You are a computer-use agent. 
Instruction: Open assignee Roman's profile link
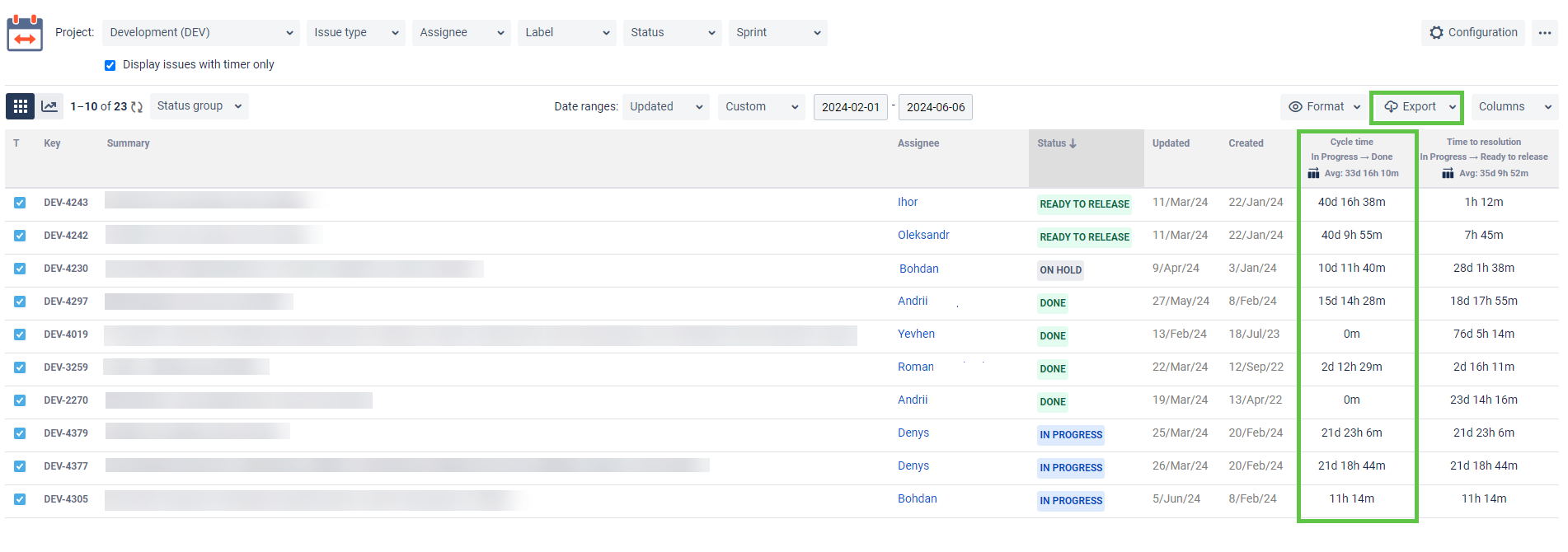click(x=915, y=367)
